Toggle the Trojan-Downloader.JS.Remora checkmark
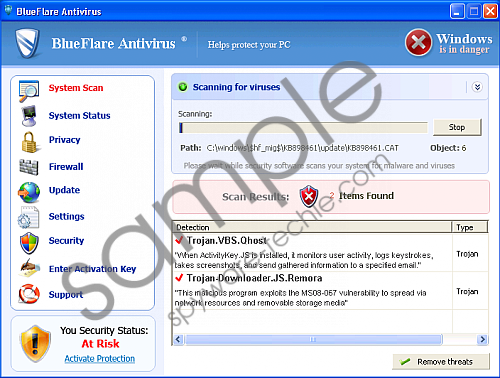This screenshot has height=378, width=500. 179,277
